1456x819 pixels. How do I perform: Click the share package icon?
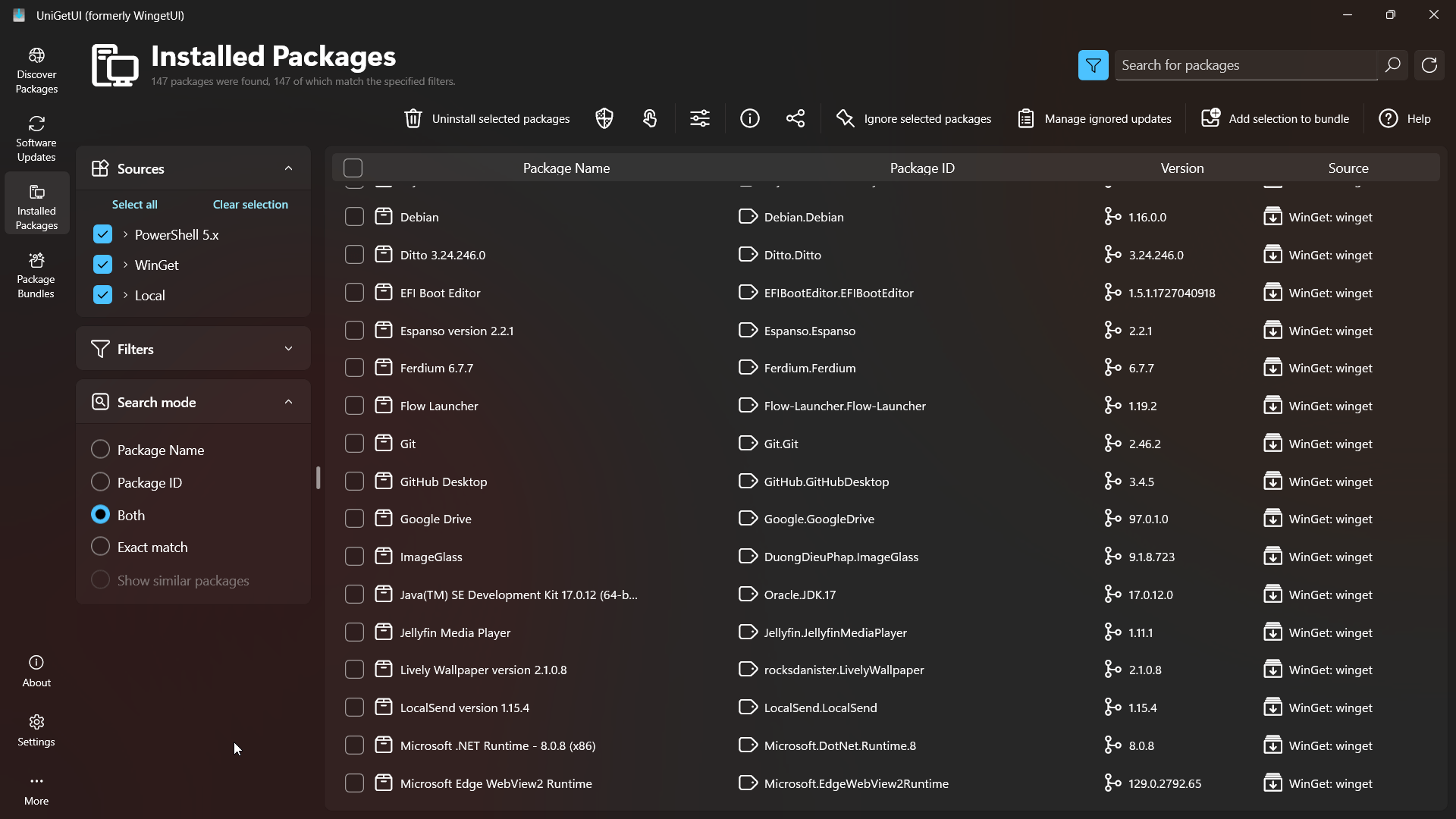pos(795,118)
